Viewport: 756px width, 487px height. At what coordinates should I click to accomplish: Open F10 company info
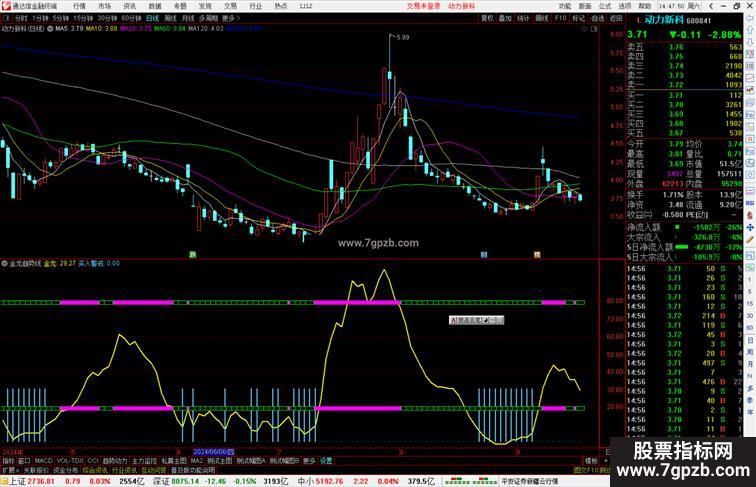pos(560,18)
